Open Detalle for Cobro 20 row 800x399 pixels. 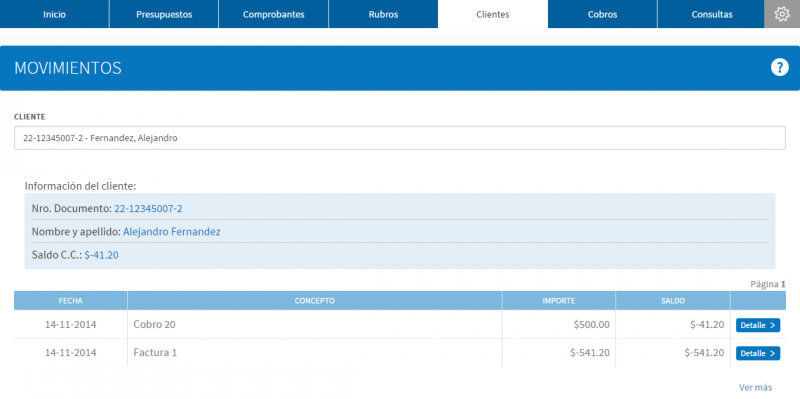coord(758,325)
